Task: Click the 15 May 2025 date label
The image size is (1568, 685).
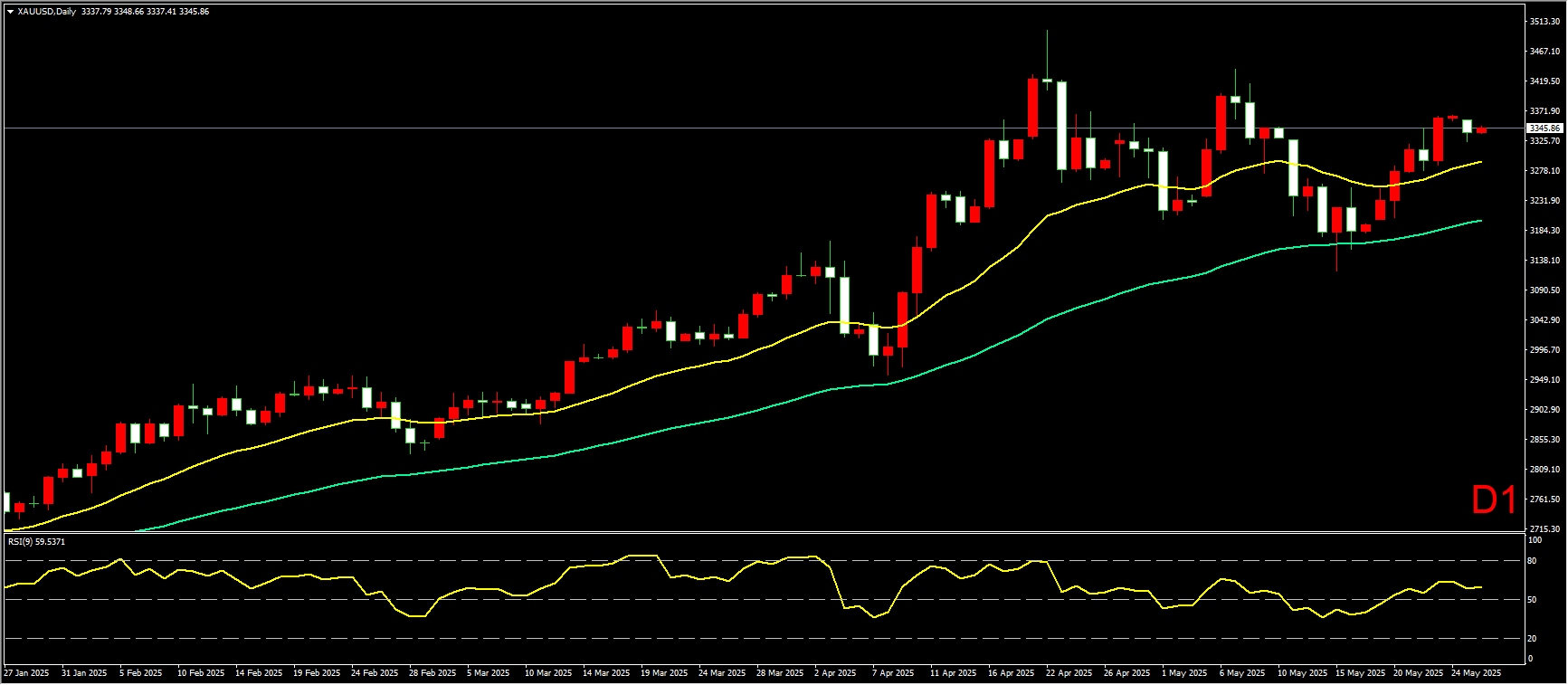Action: 1361,673
